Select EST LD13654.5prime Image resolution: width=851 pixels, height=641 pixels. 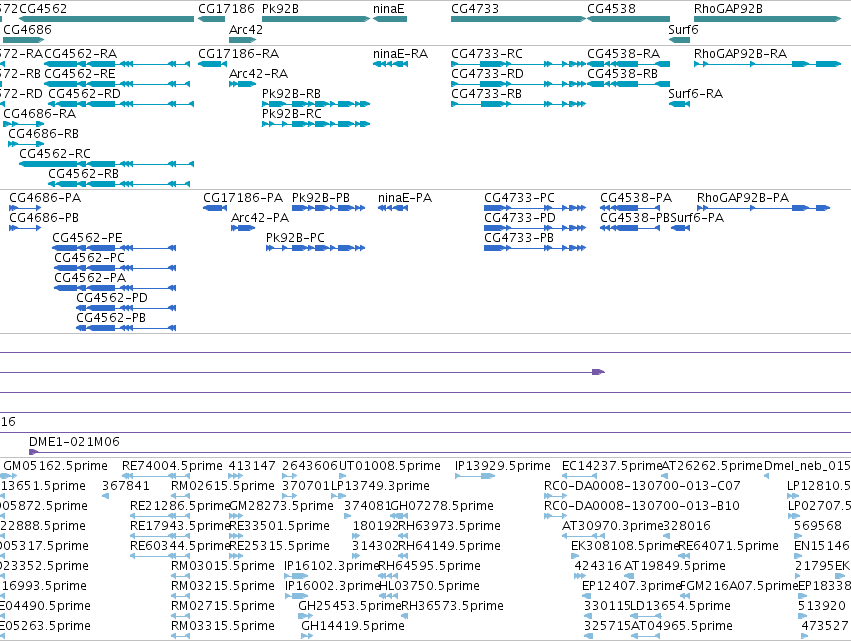680,606
